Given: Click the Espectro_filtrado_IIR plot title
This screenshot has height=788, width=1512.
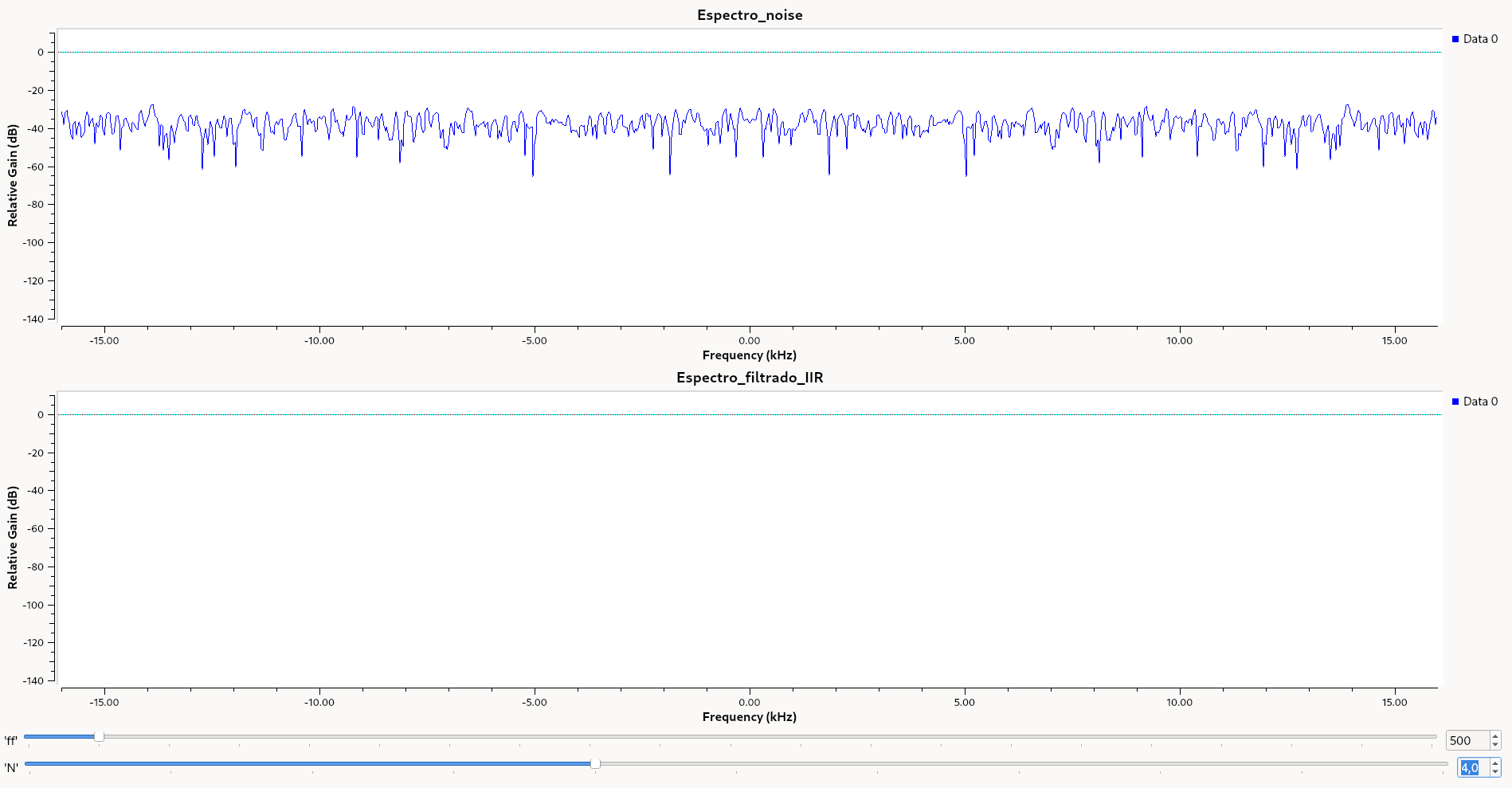Looking at the screenshot, I should click(x=750, y=378).
